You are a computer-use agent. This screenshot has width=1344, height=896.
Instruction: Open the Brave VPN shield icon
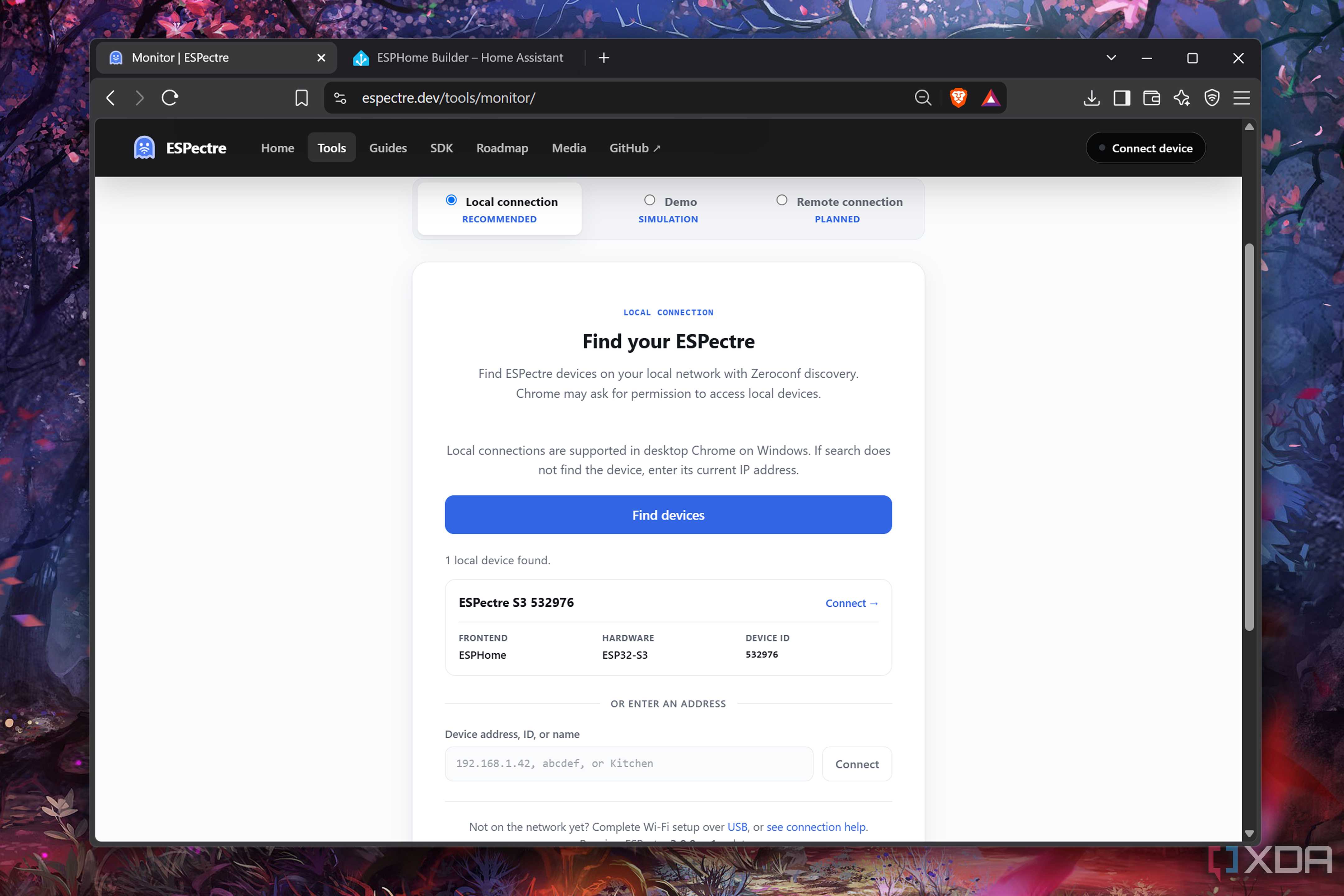(x=1212, y=98)
